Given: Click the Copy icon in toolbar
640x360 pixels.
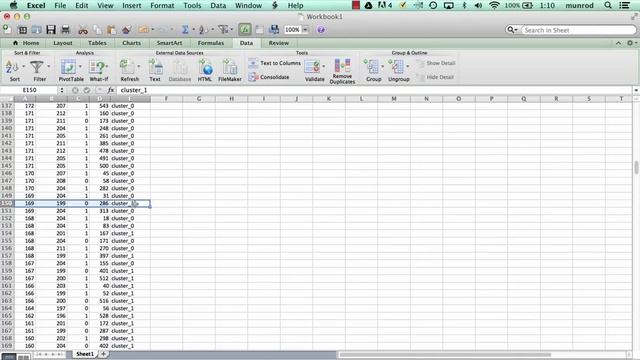Looking at the screenshot, I should 97,29.
